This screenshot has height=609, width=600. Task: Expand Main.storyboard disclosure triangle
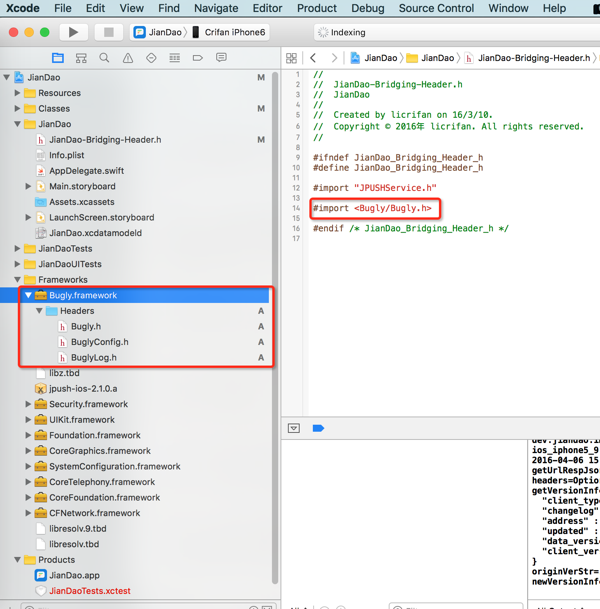point(28,186)
